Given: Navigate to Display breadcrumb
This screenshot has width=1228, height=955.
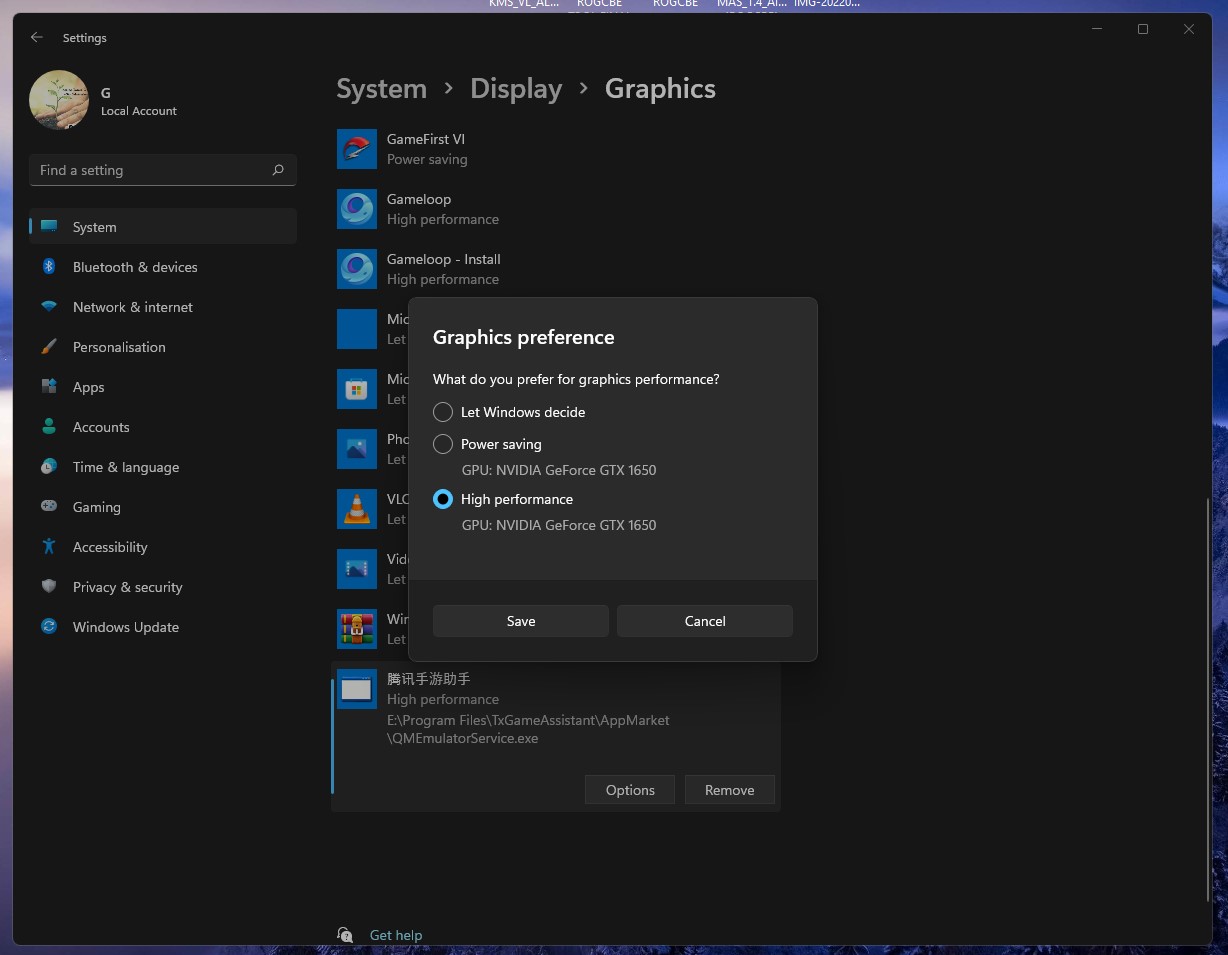Looking at the screenshot, I should coord(516,89).
